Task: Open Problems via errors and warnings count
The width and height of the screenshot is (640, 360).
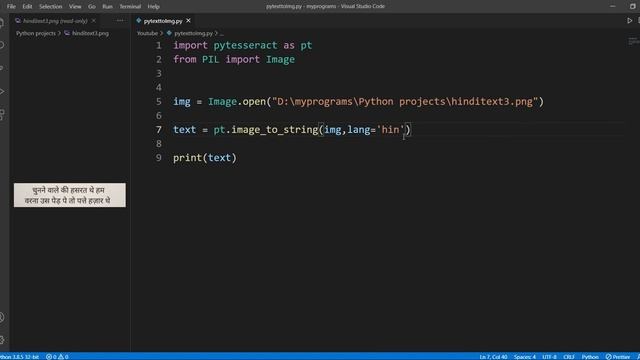Action: (x=57, y=357)
